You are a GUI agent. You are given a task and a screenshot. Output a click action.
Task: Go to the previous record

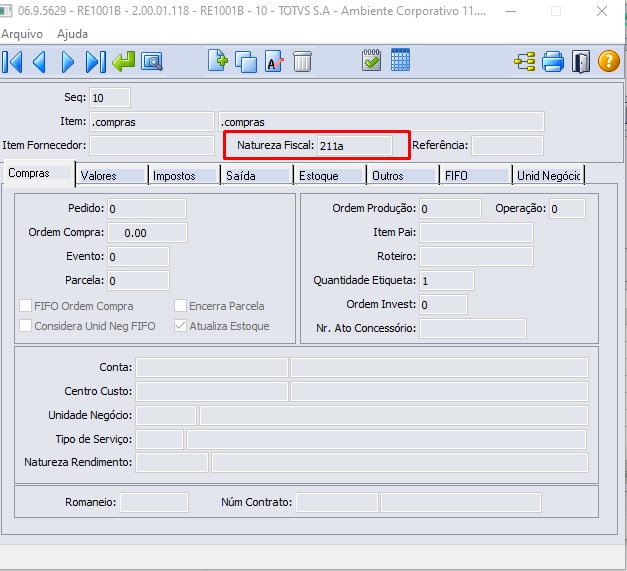[x=39, y=62]
